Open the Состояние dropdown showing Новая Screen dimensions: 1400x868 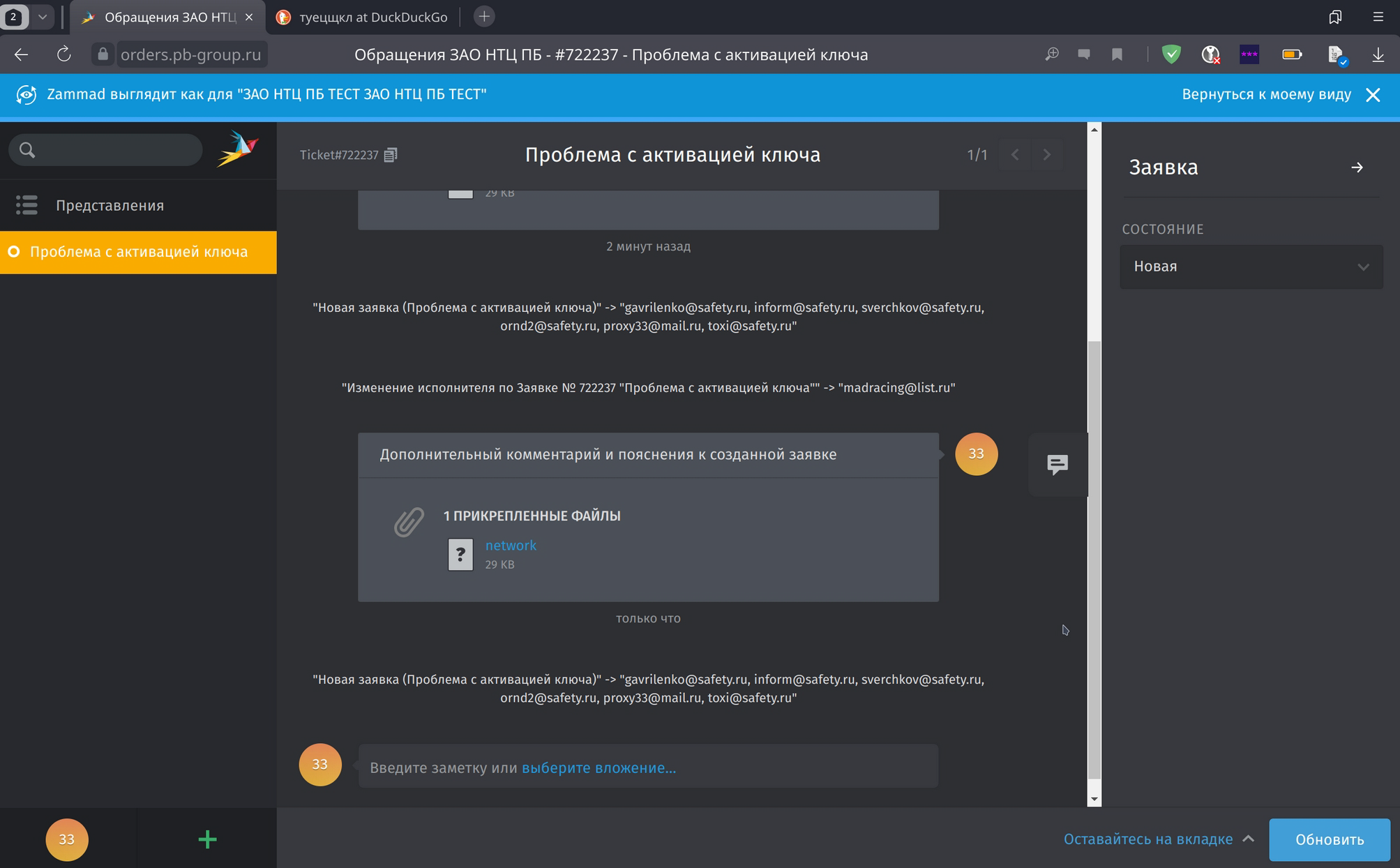pos(1251,267)
